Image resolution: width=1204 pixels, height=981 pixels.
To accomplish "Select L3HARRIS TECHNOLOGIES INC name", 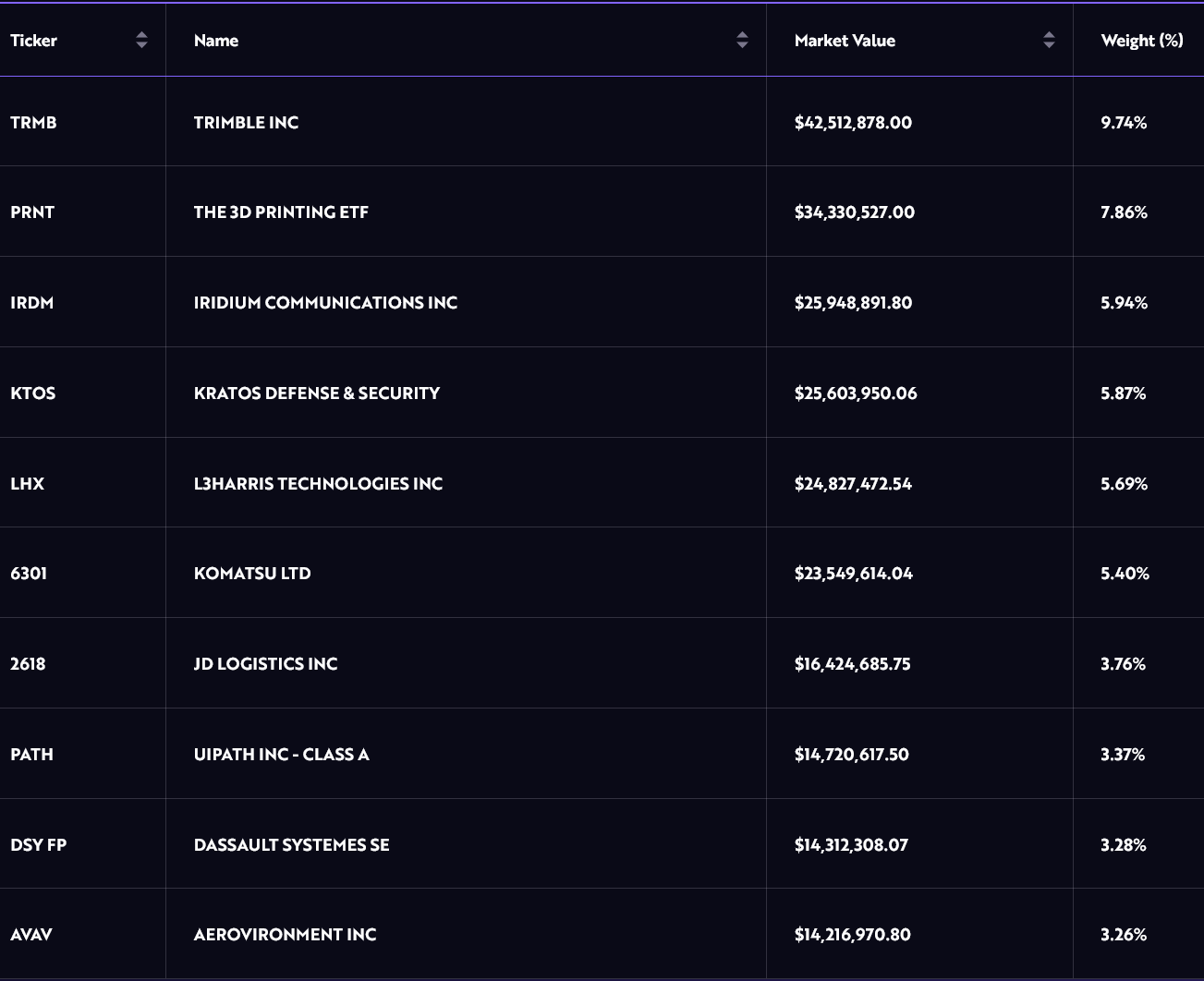I will [318, 484].
